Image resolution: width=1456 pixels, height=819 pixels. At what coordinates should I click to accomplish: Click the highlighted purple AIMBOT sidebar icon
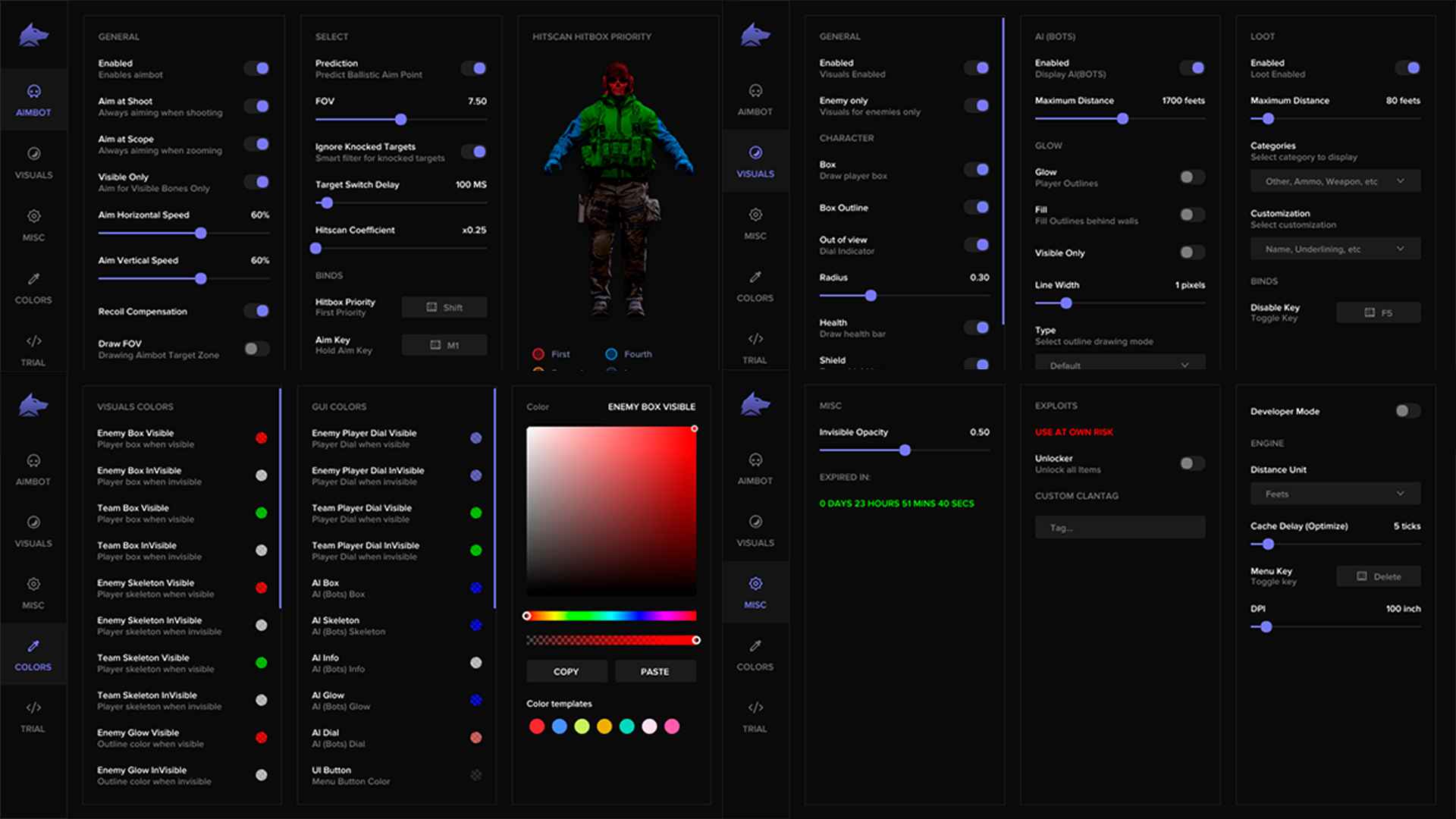[33, 92]
